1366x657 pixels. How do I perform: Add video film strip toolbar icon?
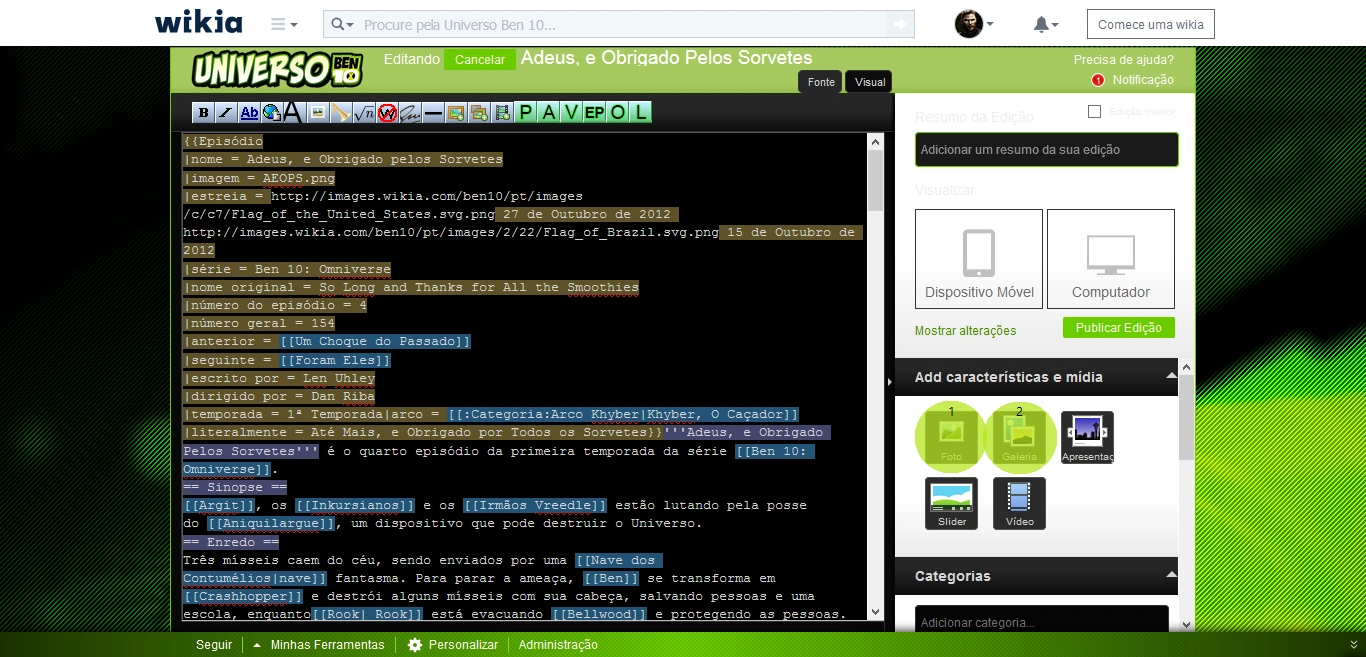[502, 112]
